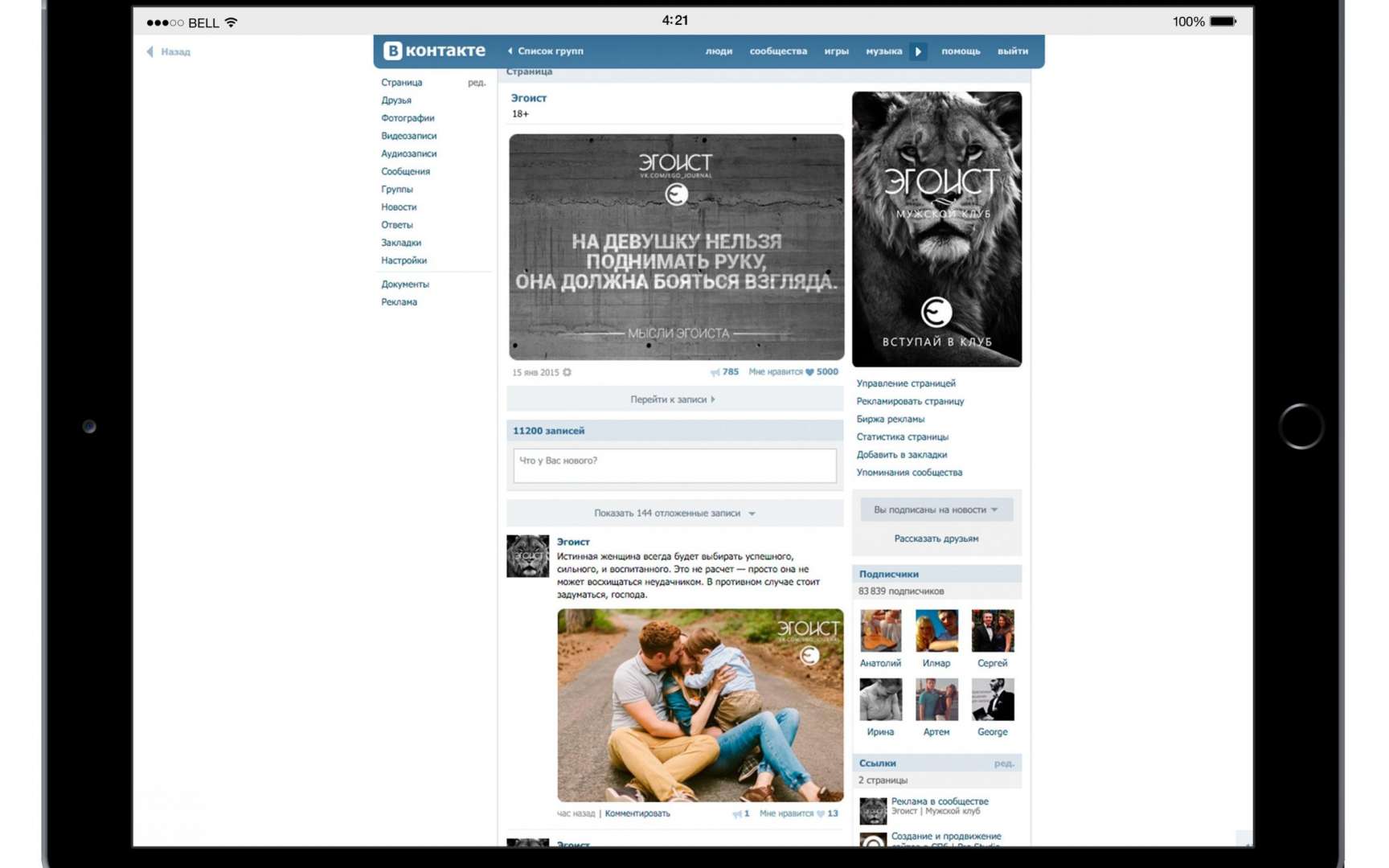This screenshot has width=1389, height=868.
Task: Open Статистика страницы link
Action: pyautogui.click(x=903, y=436)
